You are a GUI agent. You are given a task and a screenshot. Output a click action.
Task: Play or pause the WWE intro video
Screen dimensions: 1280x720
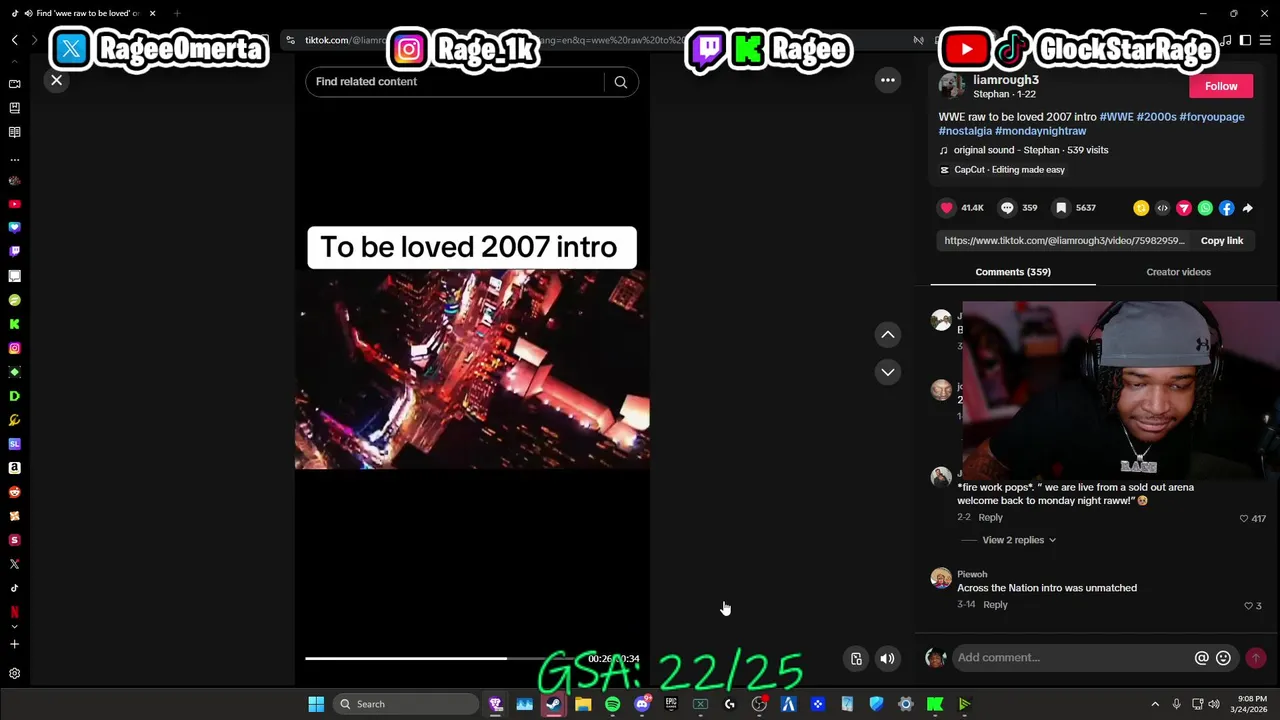(x=472, y=370)
